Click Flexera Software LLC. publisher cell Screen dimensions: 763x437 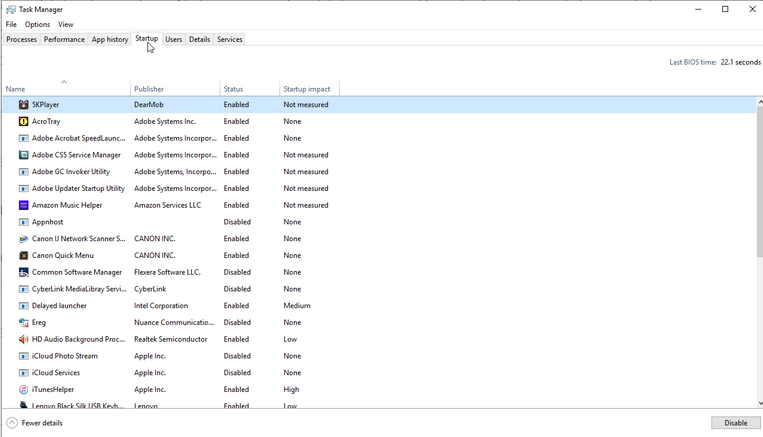click(167, 273)
